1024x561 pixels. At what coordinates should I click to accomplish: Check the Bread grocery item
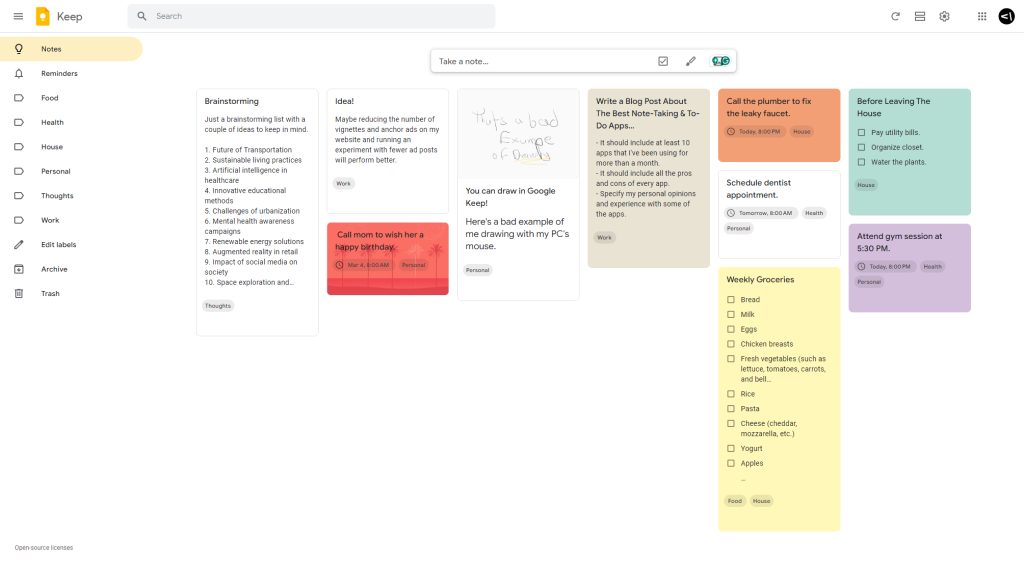(x=731, y=300)
